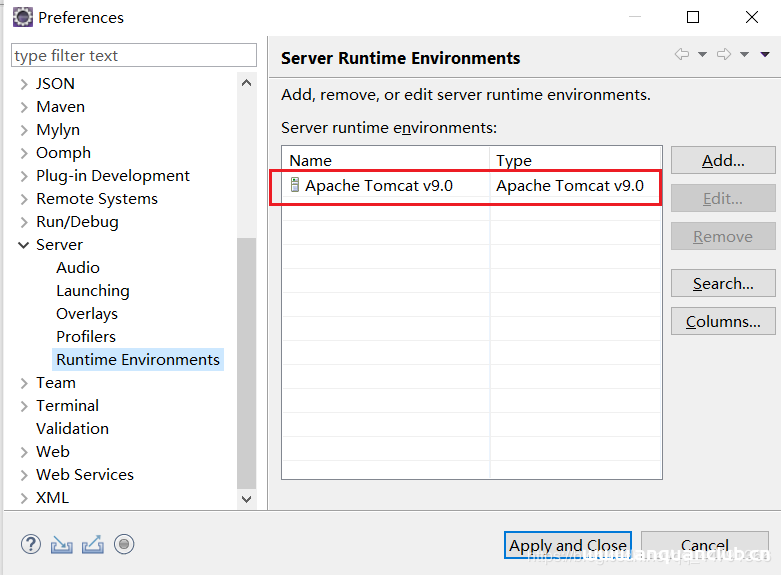Image resolution: width=781 pixels, height=575 pixels.
Task: Expand the Web Services tree node
Action: [24, 475]
